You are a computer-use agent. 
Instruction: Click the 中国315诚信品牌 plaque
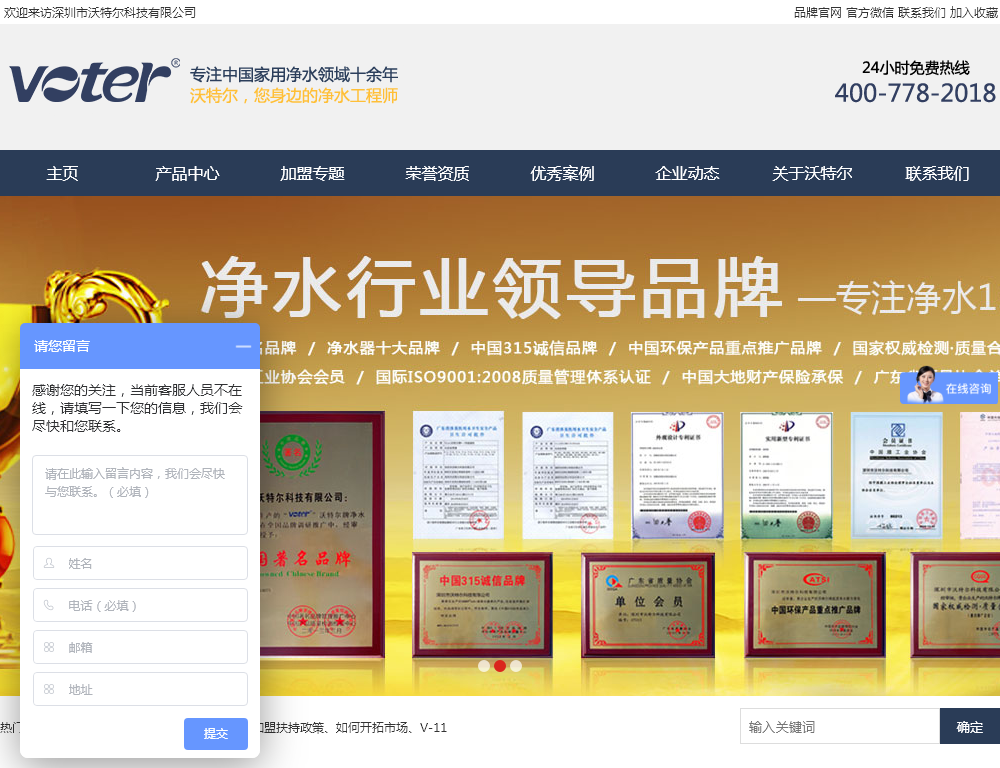tap(482, 605)
